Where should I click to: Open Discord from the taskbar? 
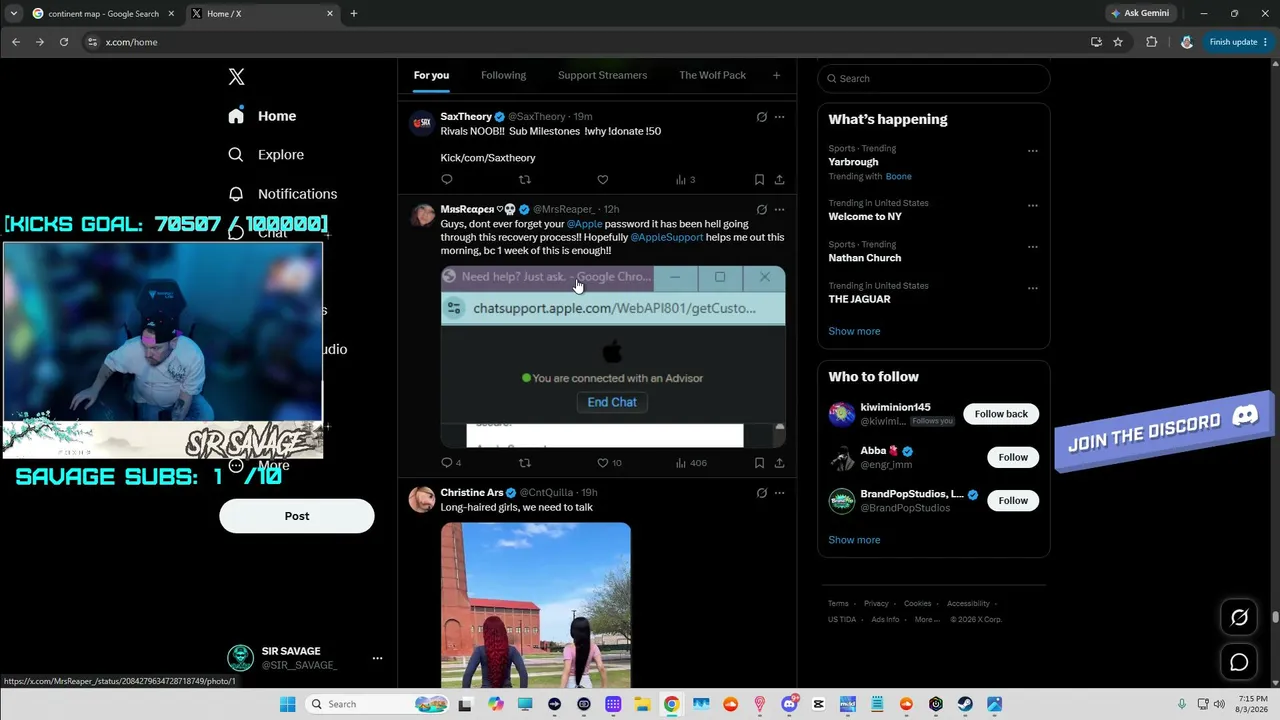tap(789, 704)
